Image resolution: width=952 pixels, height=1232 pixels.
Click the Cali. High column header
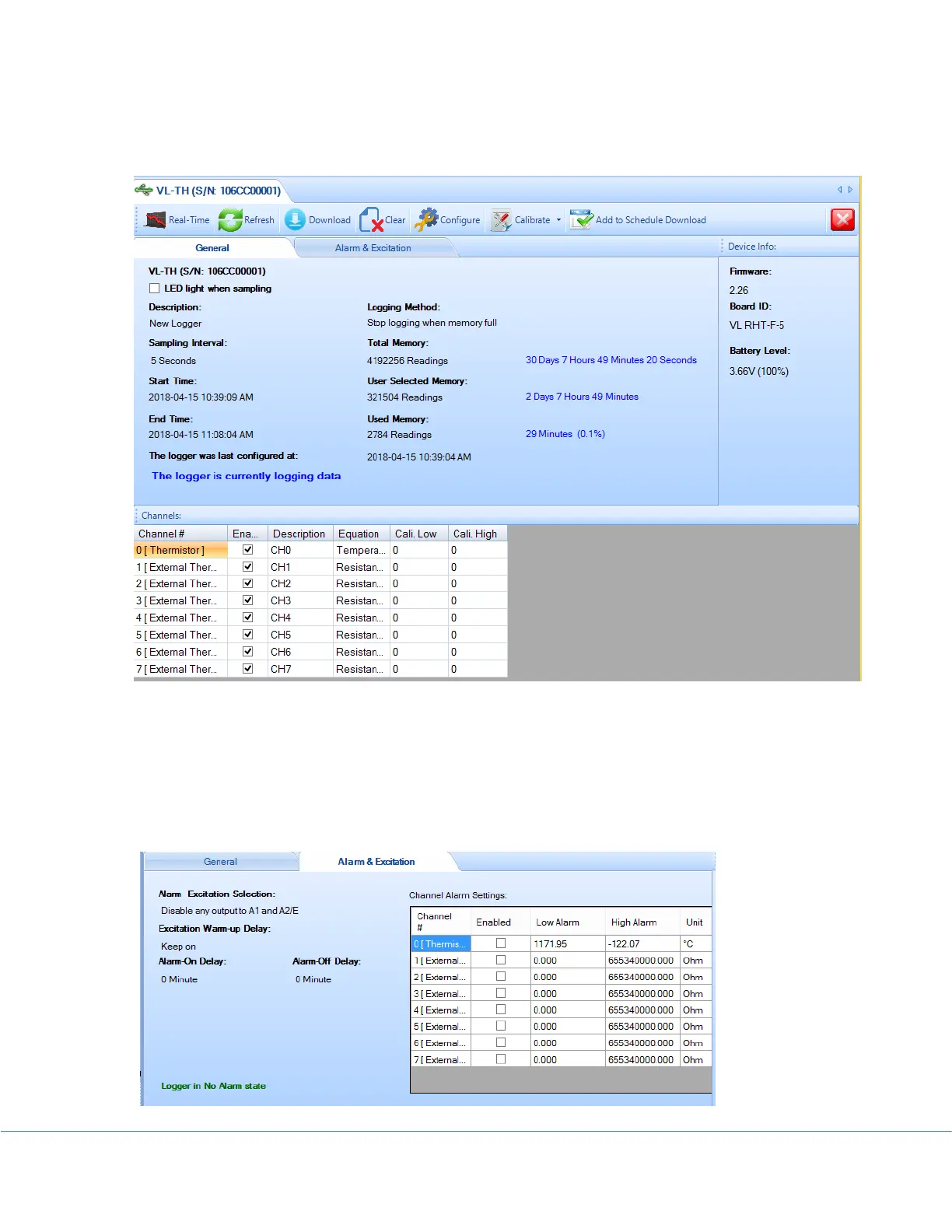tap(478, 534)
